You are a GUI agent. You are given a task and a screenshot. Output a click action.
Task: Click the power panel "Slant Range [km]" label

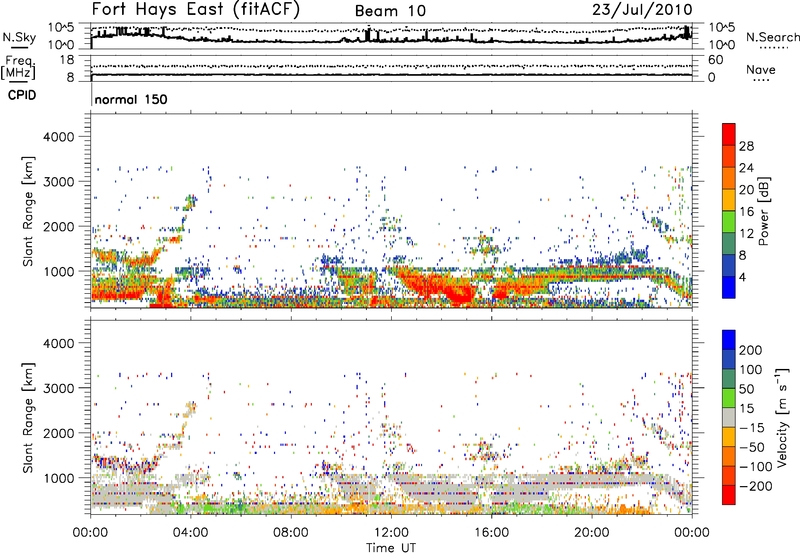[x=28, y=211]
